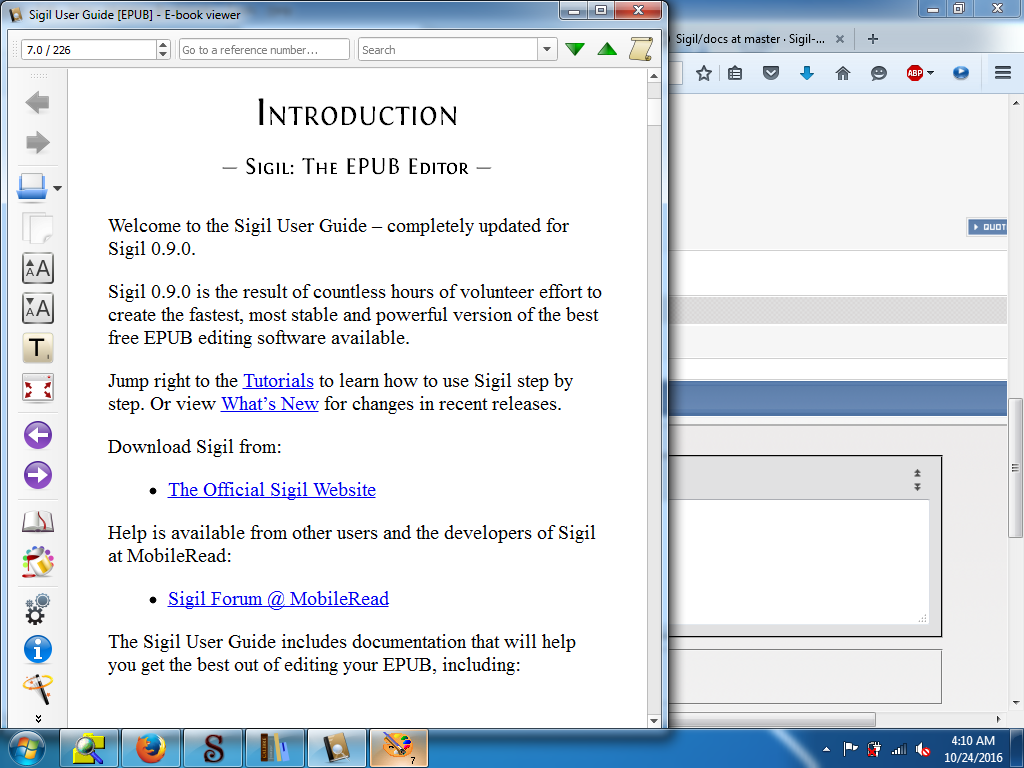Go to previous page purple arrow
The height and width of the screenshot is (768, 1024).
(x=37, y=435)
